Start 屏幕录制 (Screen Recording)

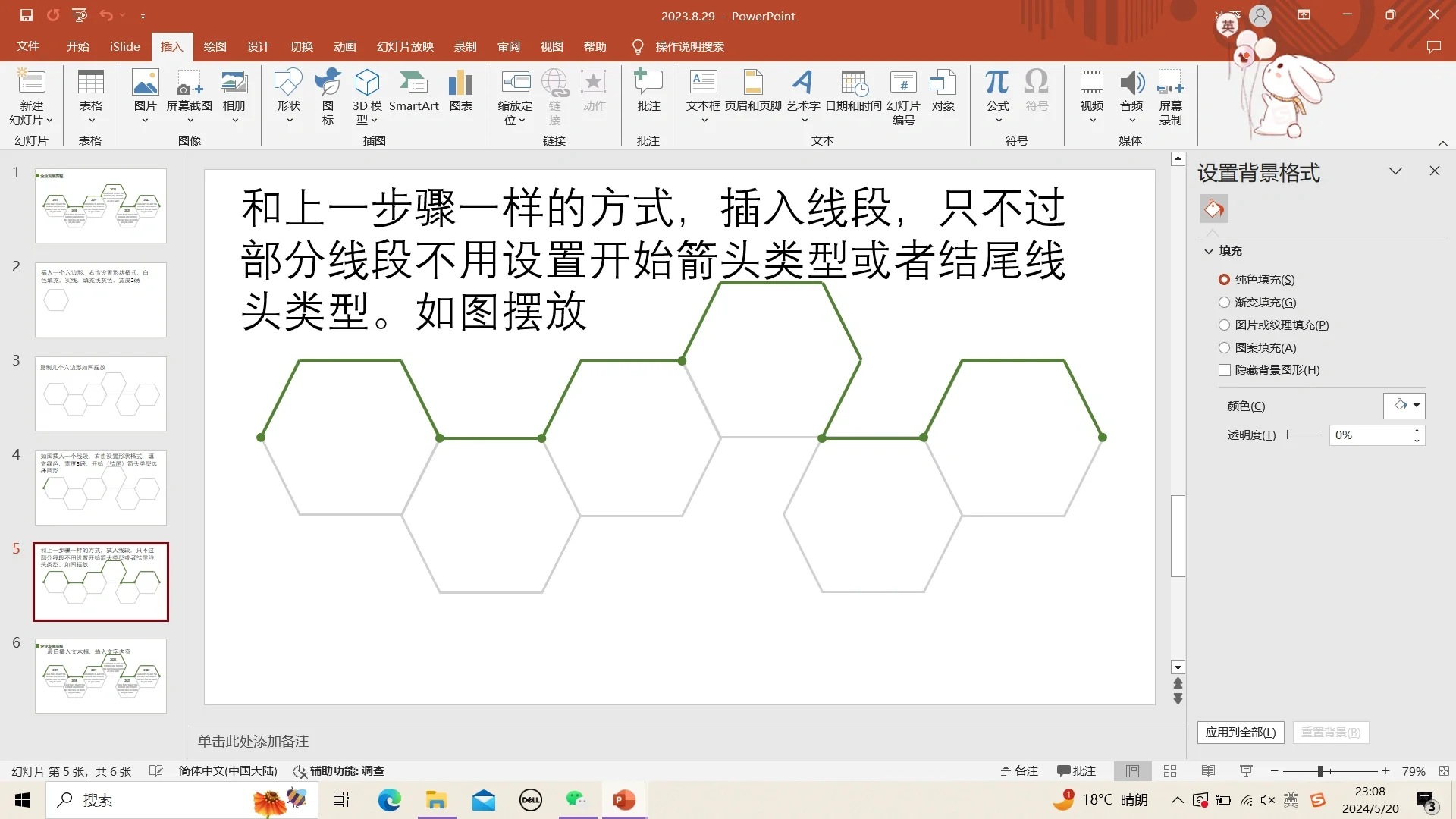click(x=1171, y=95)
